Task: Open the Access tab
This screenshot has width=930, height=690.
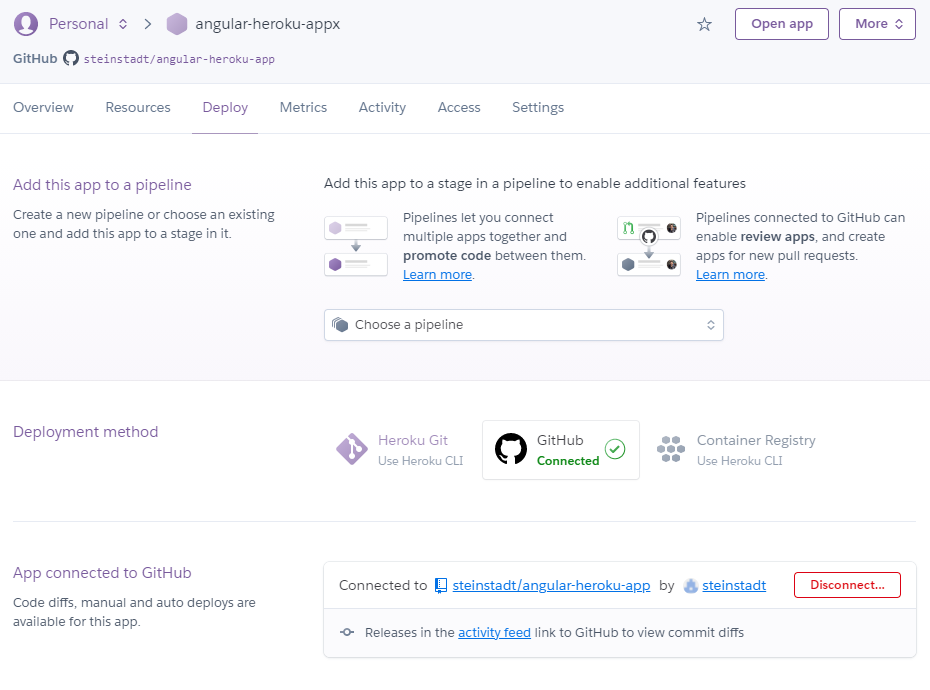Action: point(459,107)
